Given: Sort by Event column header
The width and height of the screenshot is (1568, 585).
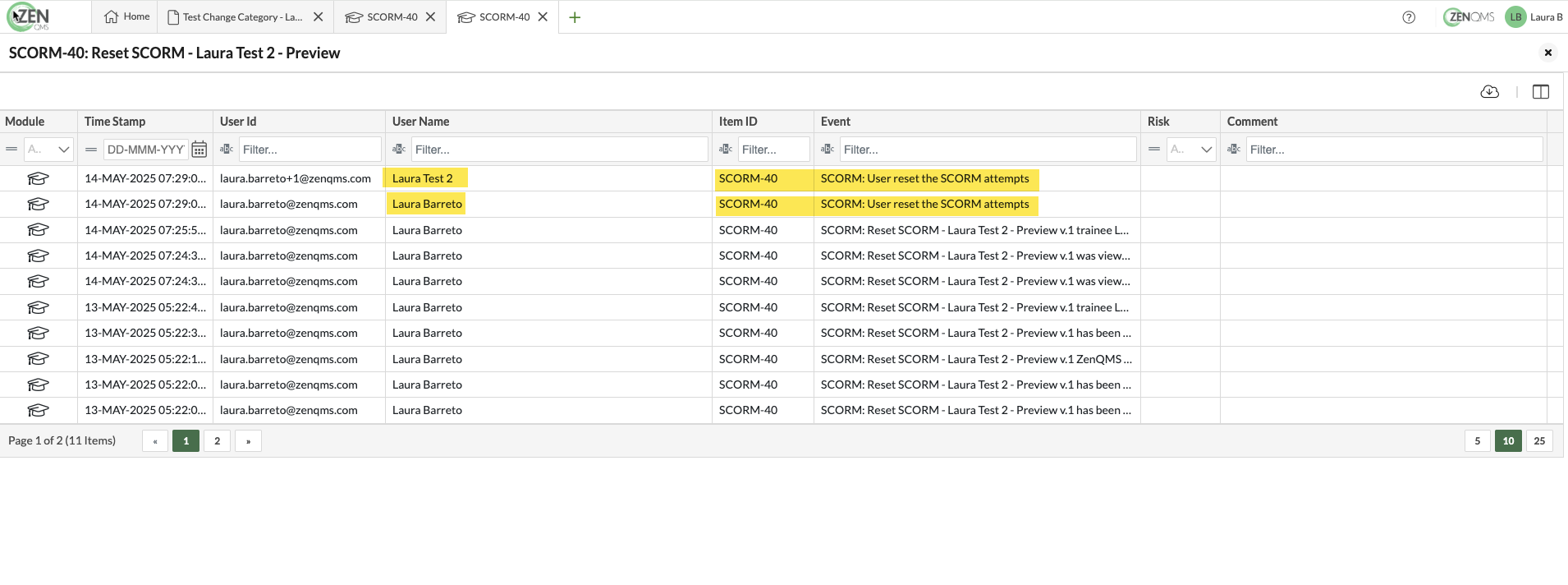Looking at the screenshot, I should click(x=836, y=122).
